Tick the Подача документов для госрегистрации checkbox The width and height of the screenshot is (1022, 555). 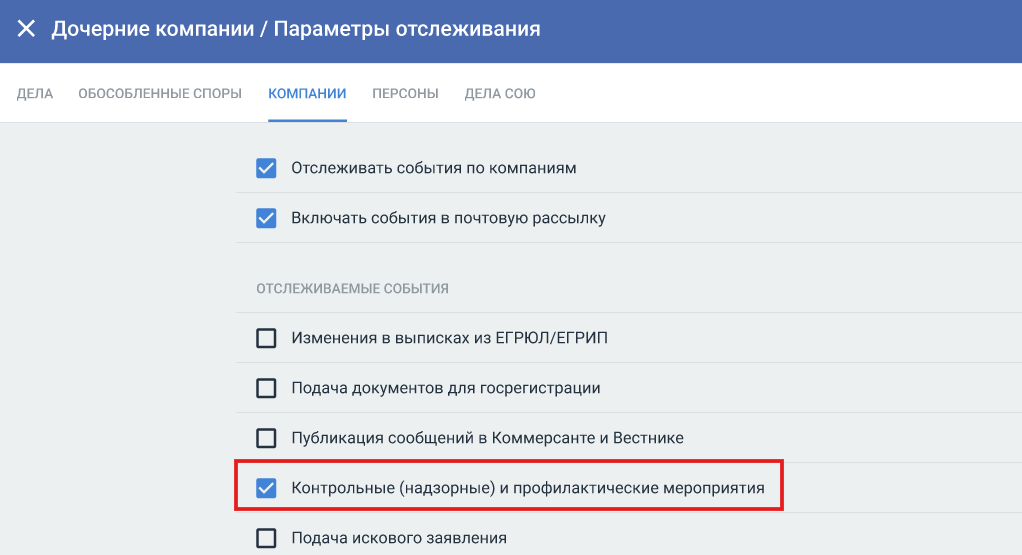pos(266,388)
